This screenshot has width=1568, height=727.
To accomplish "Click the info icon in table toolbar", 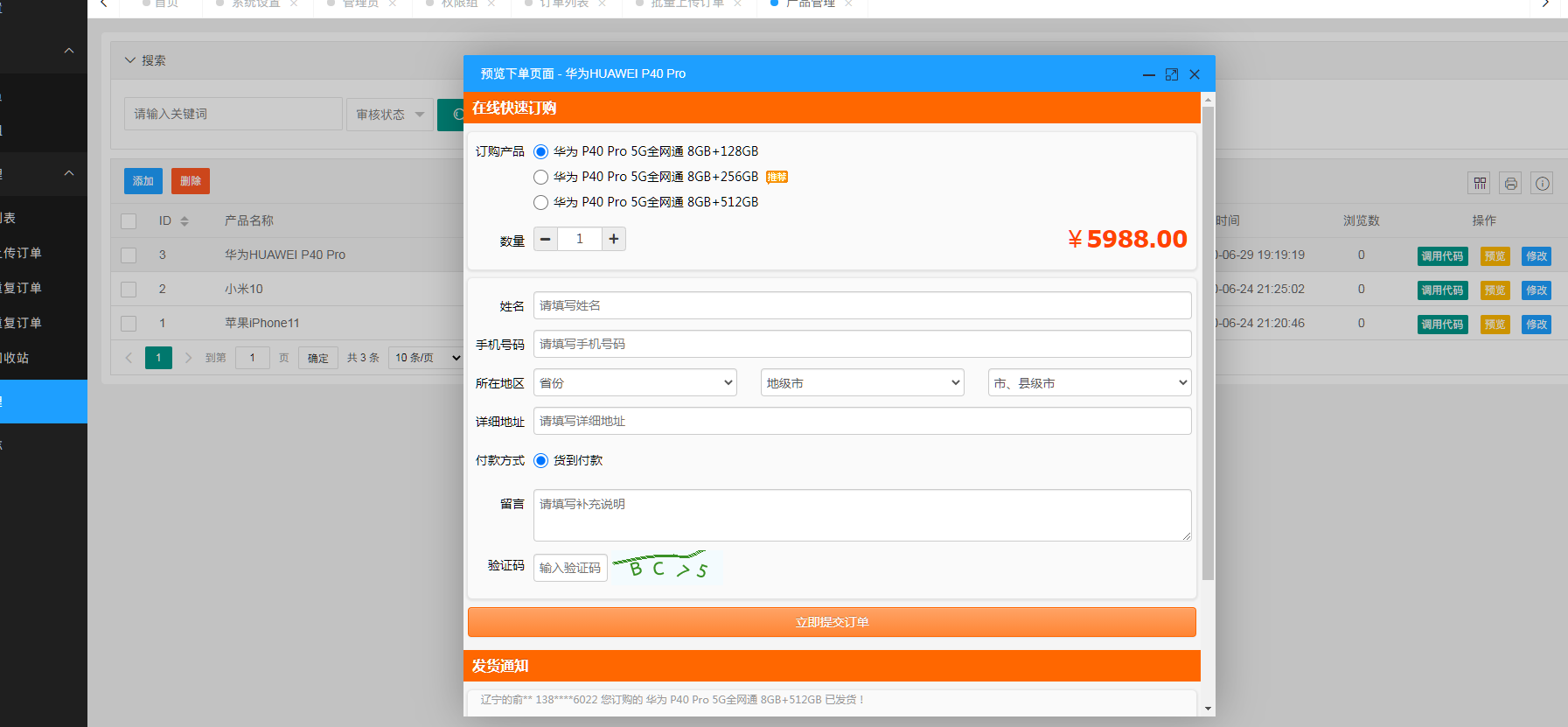I will pyautogui.click(x=1542, y=183).
